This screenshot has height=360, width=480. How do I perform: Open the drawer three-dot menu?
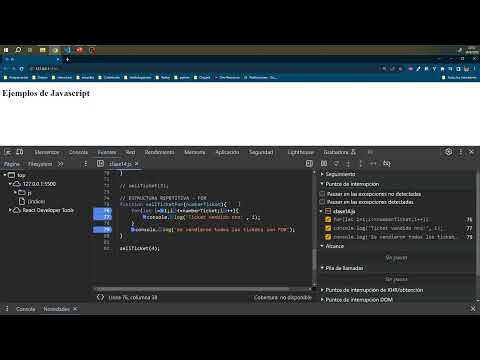click(7, 309)
